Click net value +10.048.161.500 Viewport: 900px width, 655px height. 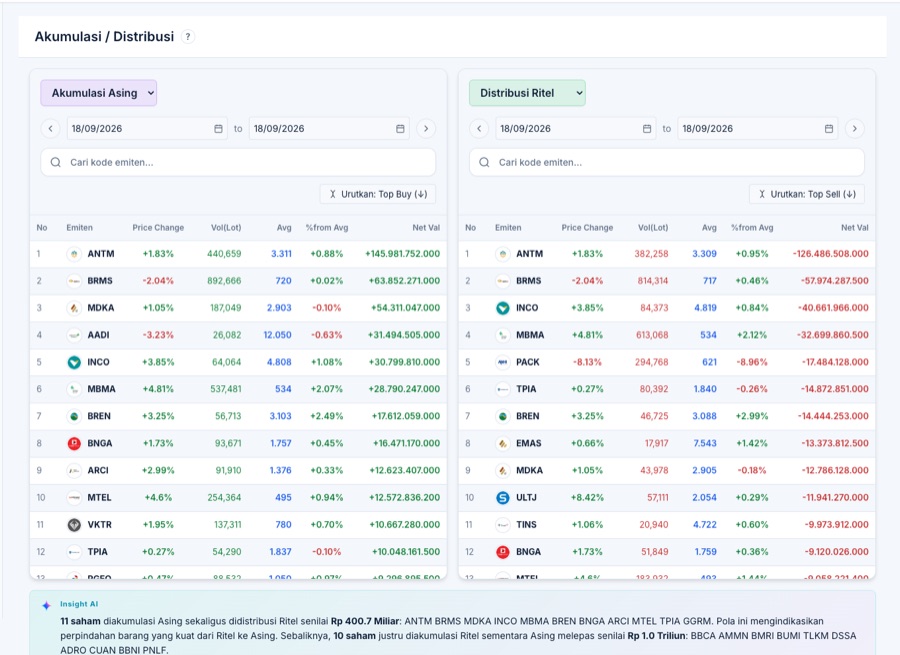(x=406, y=552)
